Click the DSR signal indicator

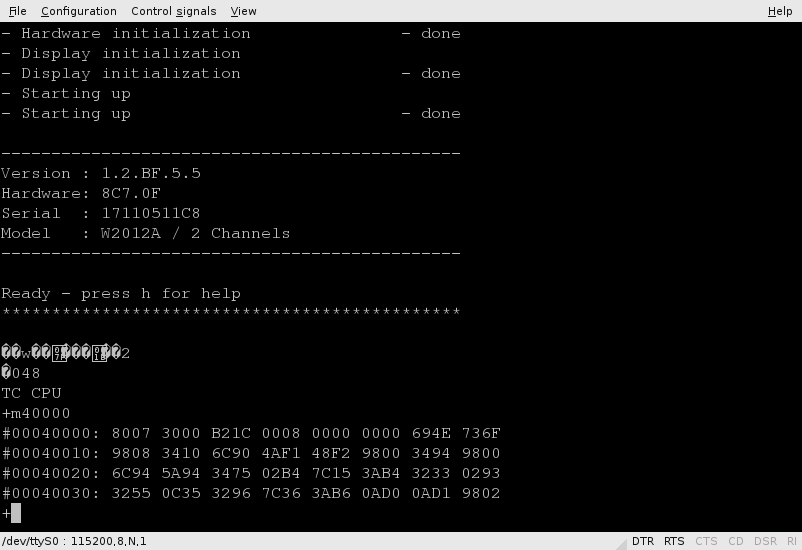765,541
